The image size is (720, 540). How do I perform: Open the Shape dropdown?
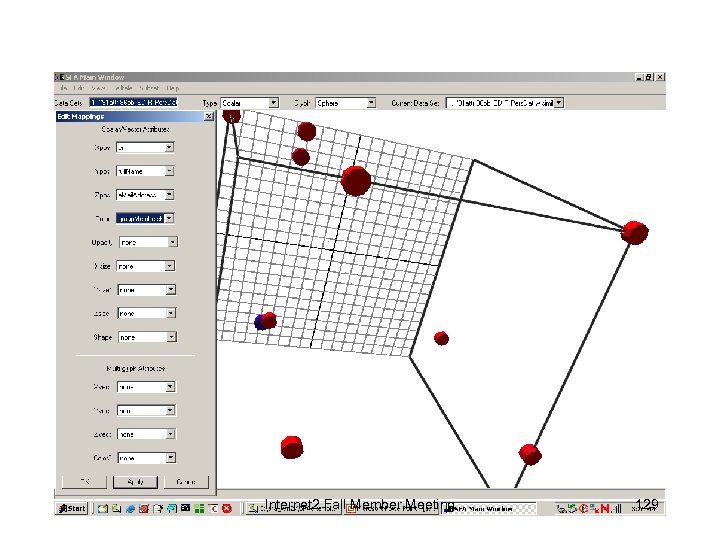tap(147, 337)
